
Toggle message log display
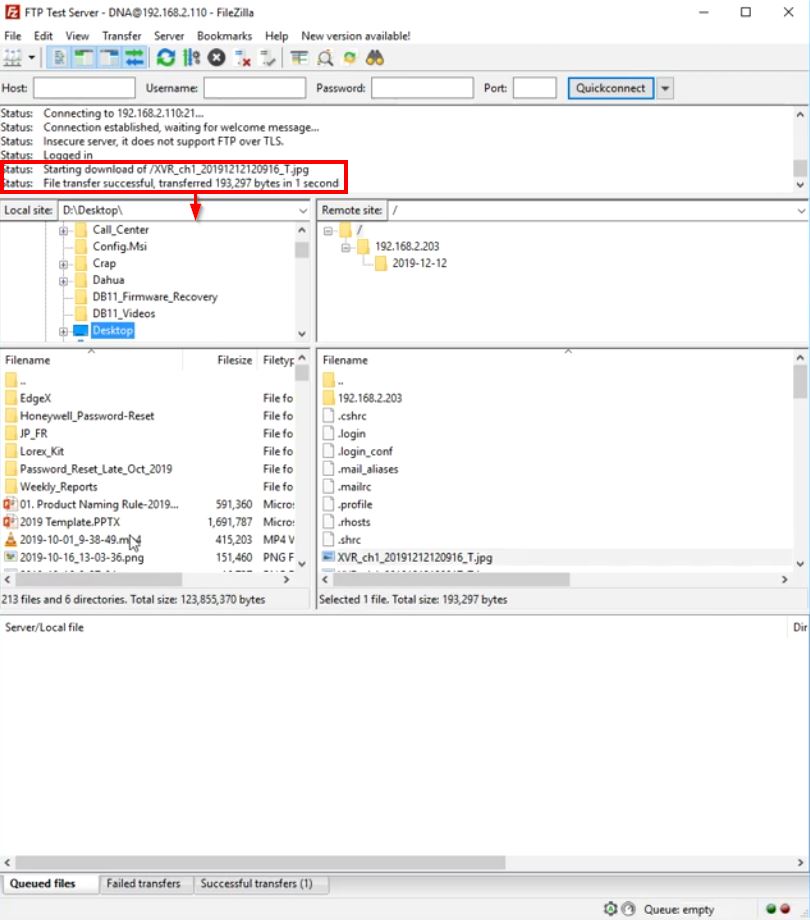tap(59, 58)
